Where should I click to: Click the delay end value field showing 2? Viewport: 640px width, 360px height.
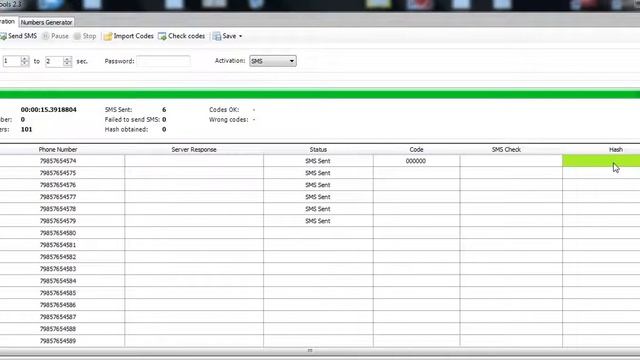(x=54, y=61)
